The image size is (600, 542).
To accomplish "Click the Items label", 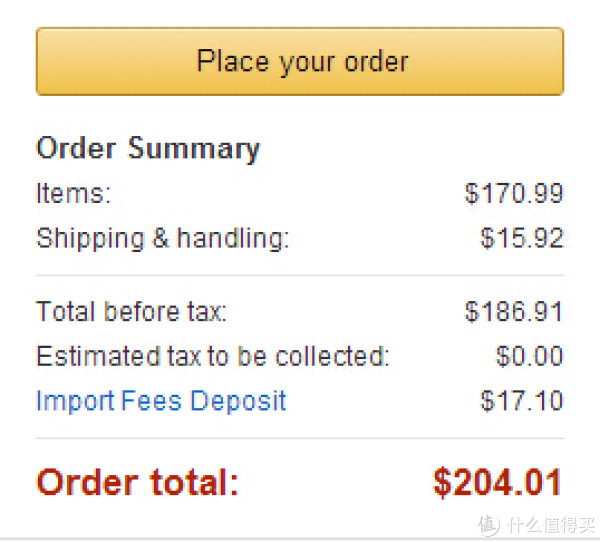I will (x=73, y=193).
